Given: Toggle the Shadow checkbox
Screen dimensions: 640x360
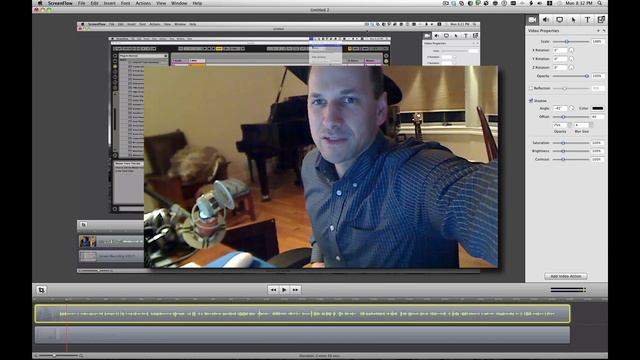Looking at the screenshot, I should tap(531, 100).
